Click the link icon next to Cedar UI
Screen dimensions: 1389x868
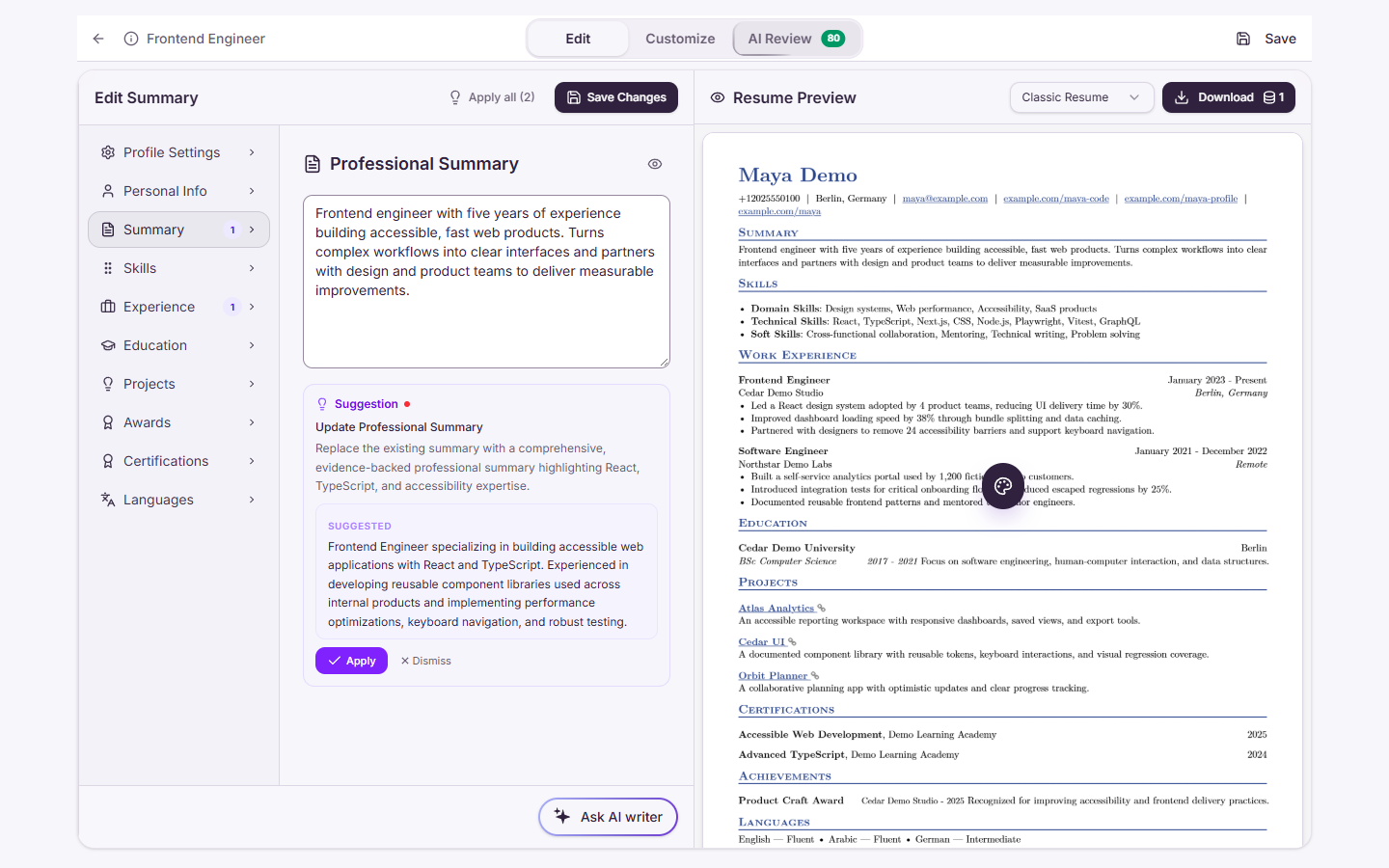pos(792,642)
